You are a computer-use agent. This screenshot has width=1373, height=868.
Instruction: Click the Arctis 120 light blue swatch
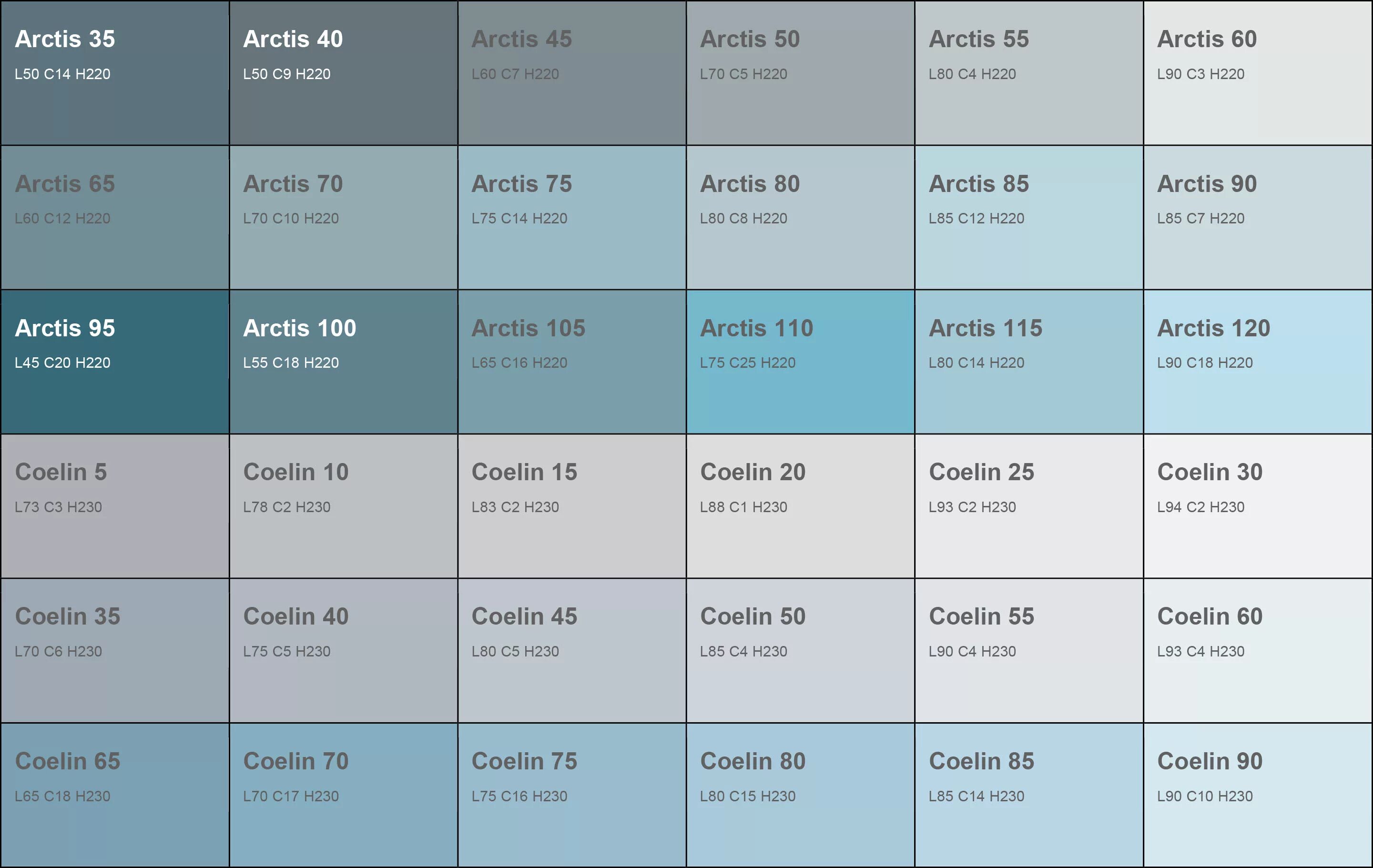(1258, 362)
